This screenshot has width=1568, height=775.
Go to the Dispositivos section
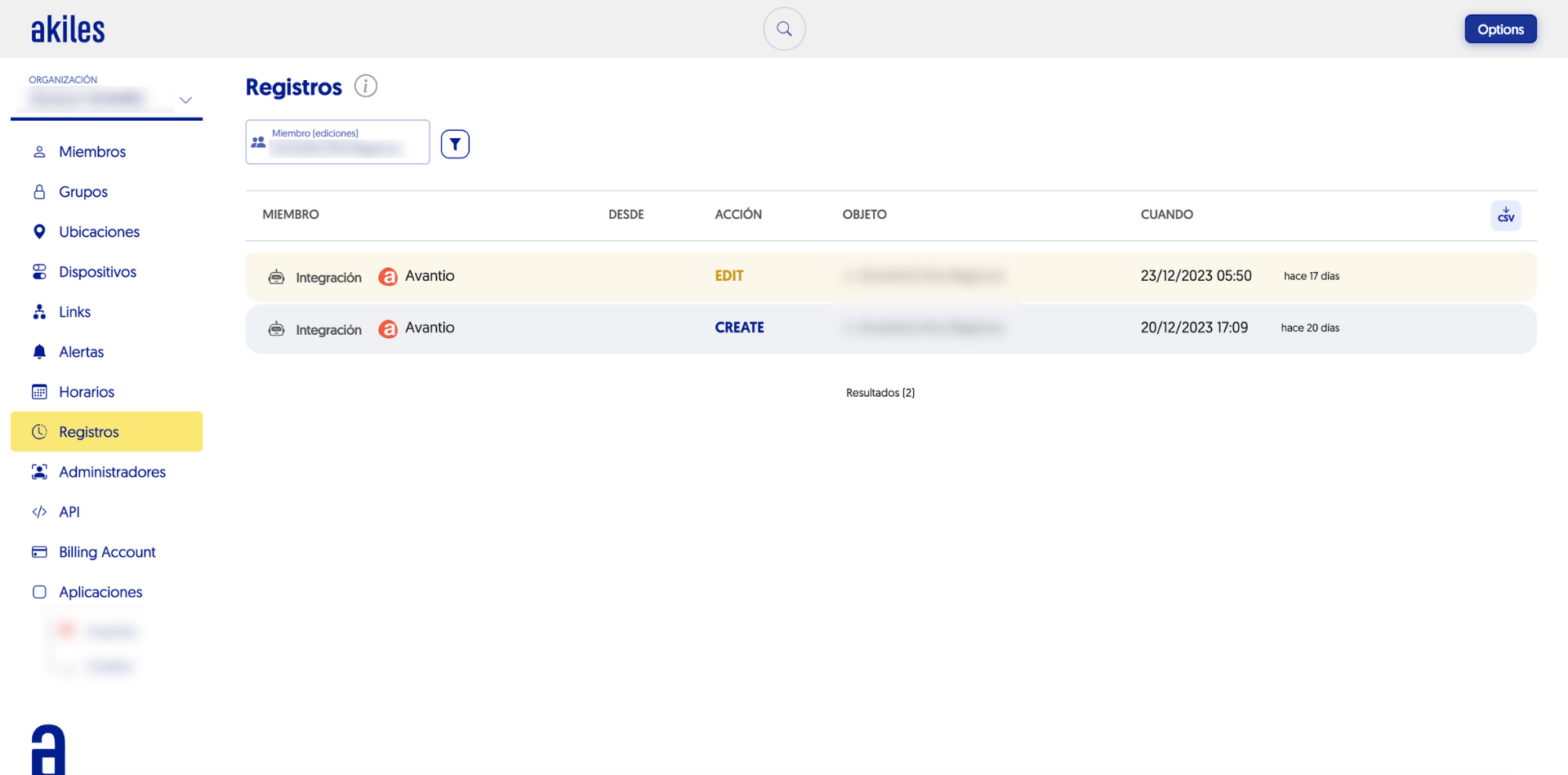click(97, 272)
